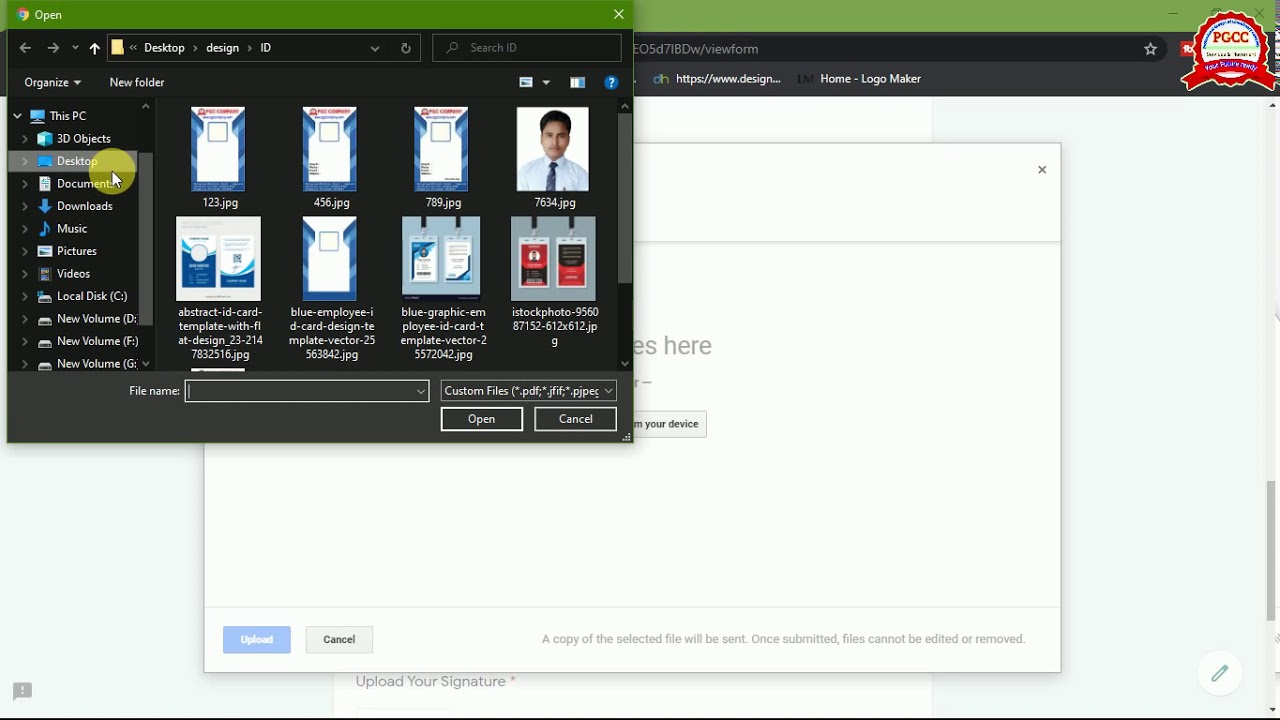The height and width of the screenshot is (720, 1280).
Task: Refresh the ID folder view
Action: click(x=405, y=48)
